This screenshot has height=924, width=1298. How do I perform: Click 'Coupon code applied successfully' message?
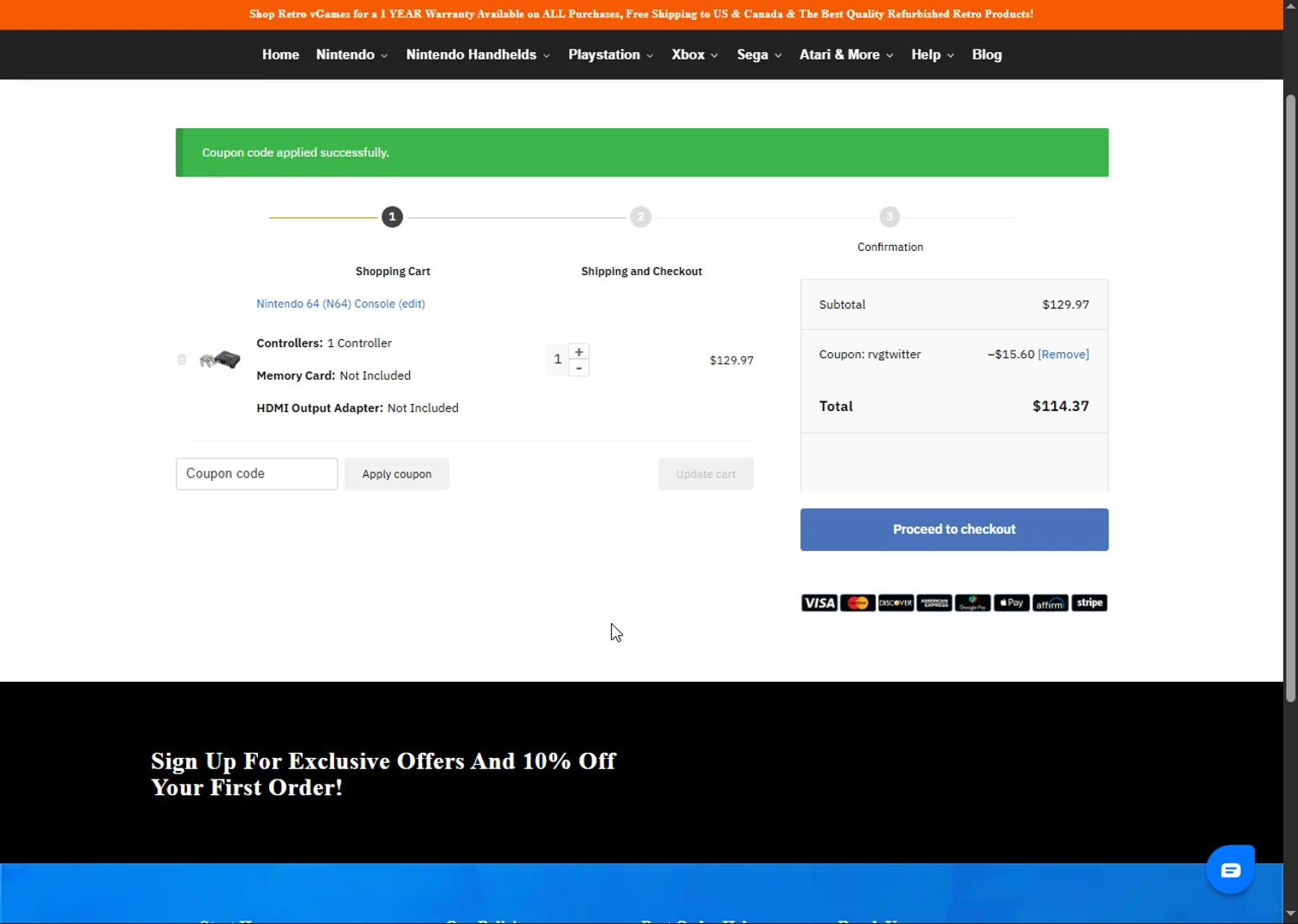[295, 152]
